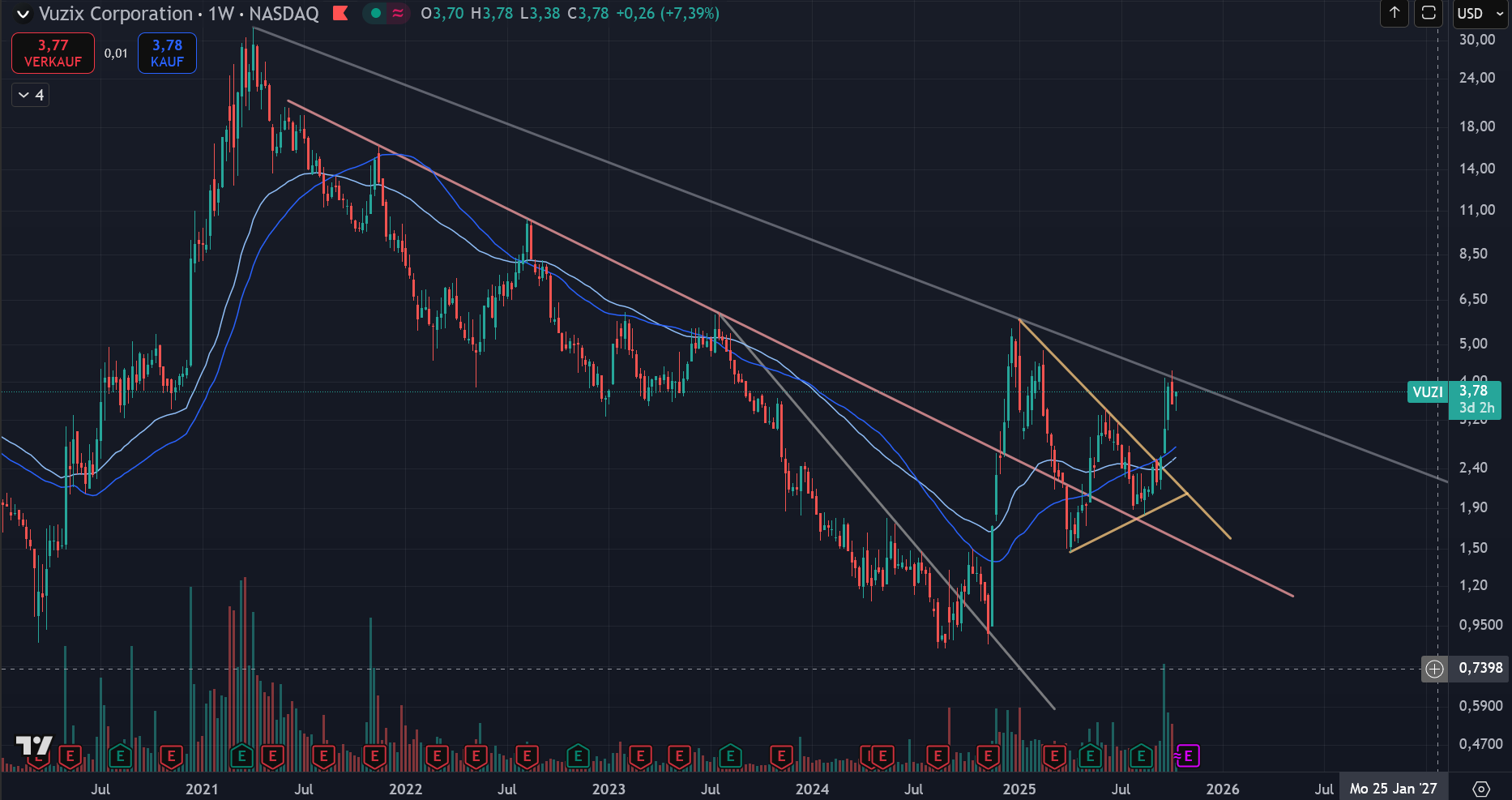Click the purple upcoming earnings E marker
Image resolution: width=1512 pixels, height=800 pixels.
(x=1188, y=756)
